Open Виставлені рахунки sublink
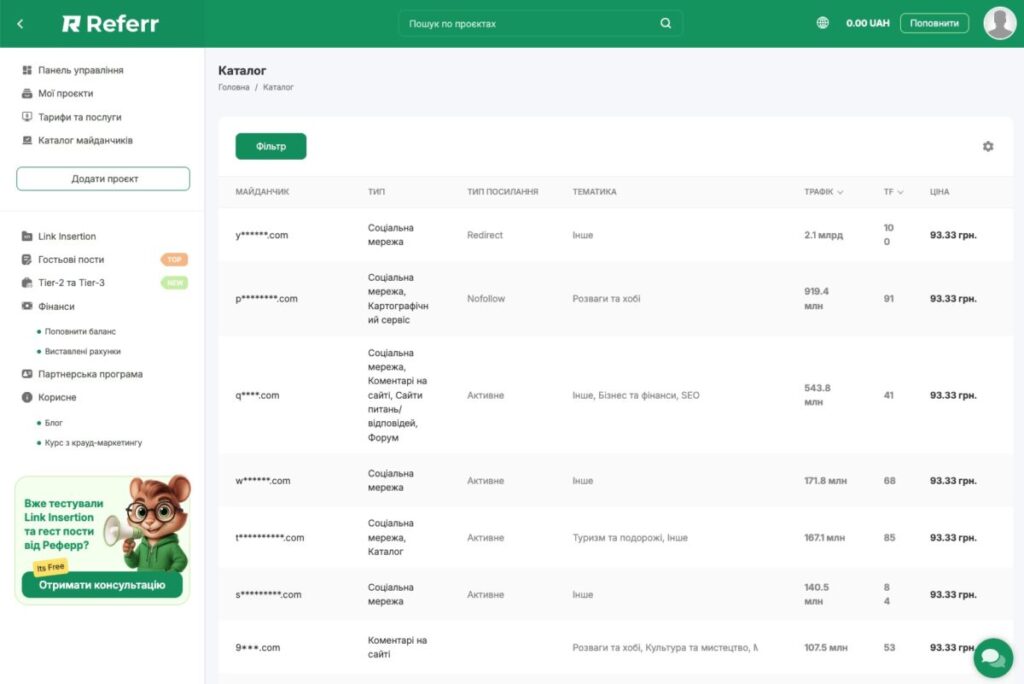1024x684 pixels. (x=82, y=351)
